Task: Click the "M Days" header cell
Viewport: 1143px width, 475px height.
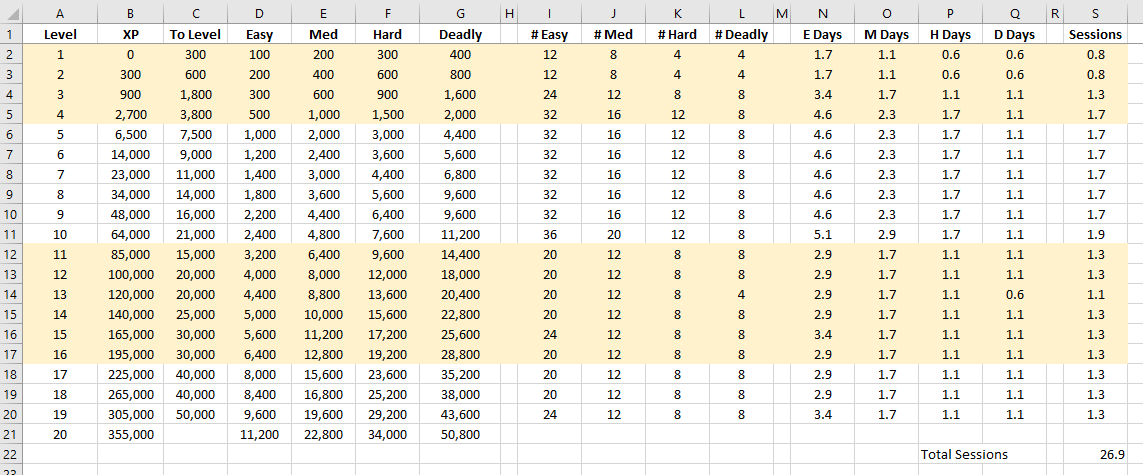Action: point(886,34)
